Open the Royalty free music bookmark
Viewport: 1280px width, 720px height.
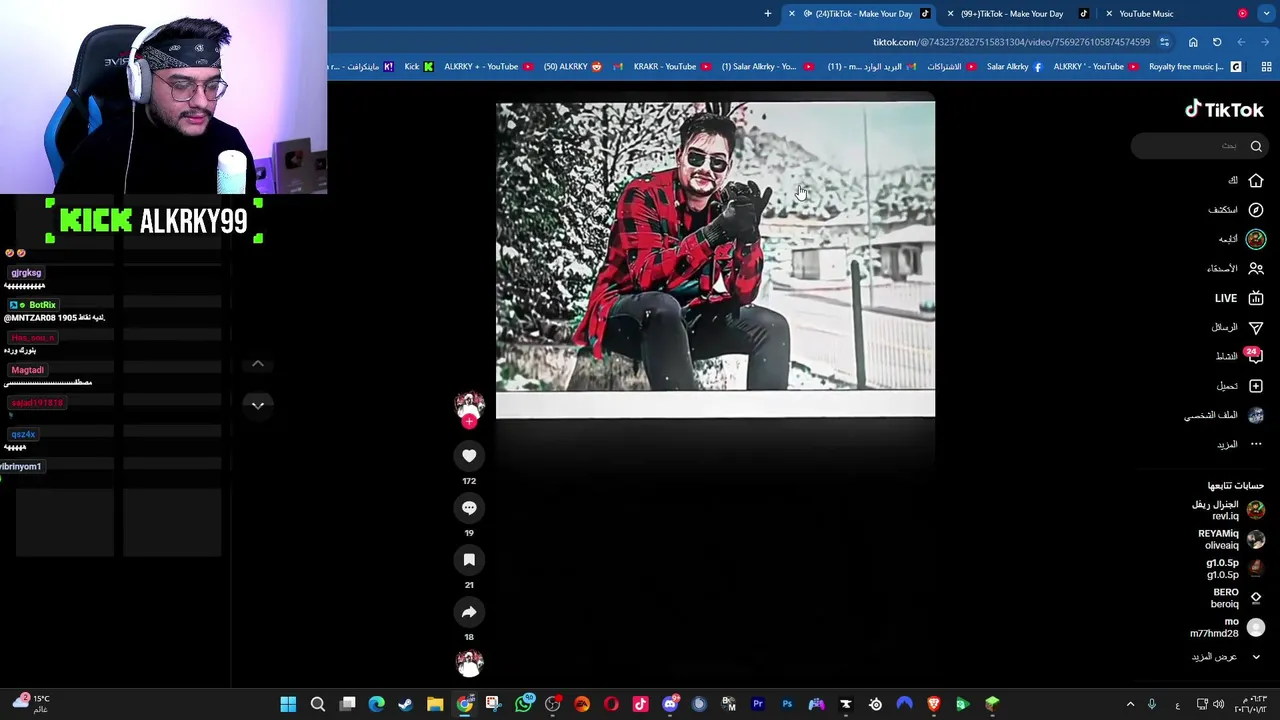click(x=1194, y=67)
